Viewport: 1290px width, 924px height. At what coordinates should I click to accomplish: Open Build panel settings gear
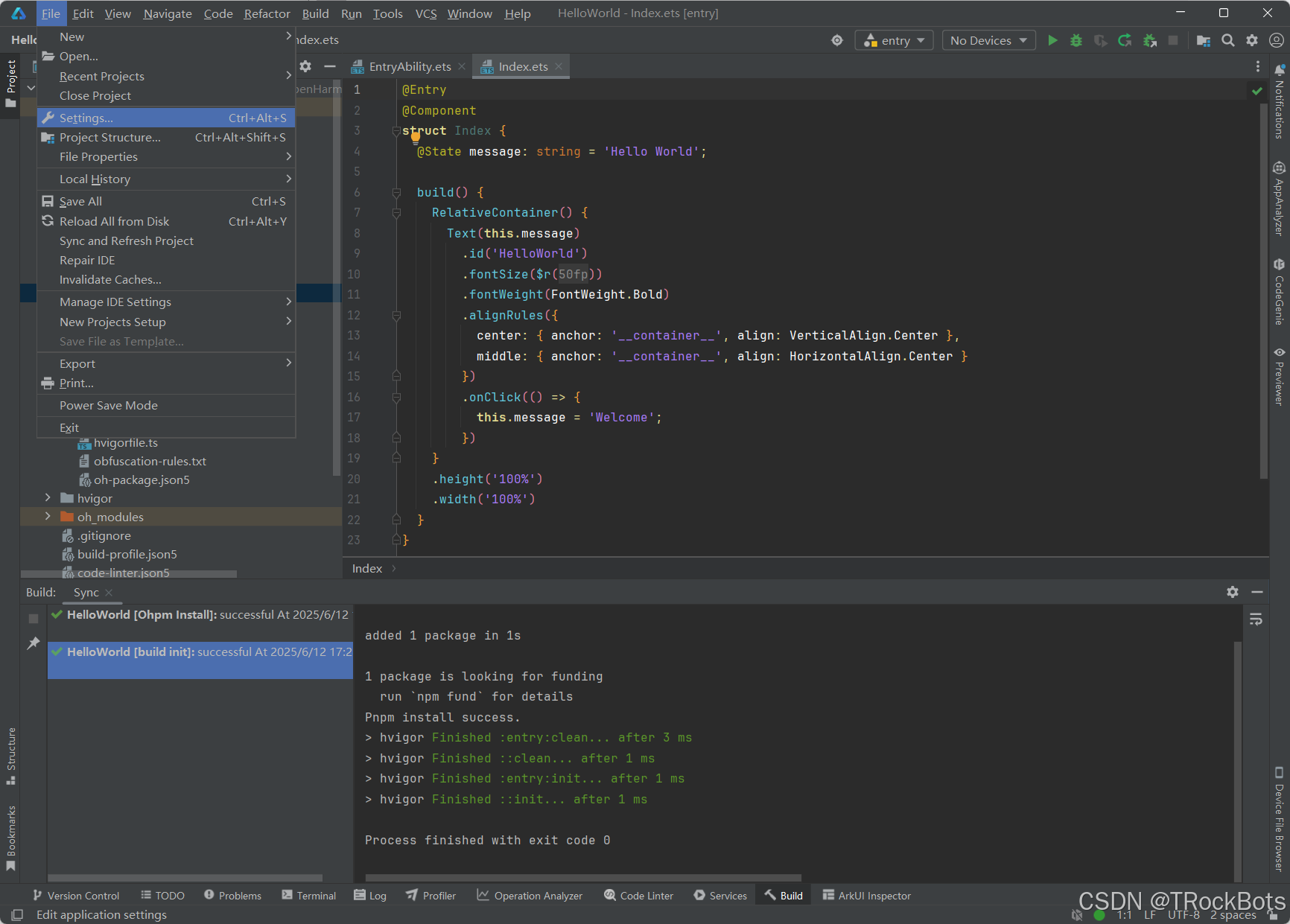(1233, 592)
